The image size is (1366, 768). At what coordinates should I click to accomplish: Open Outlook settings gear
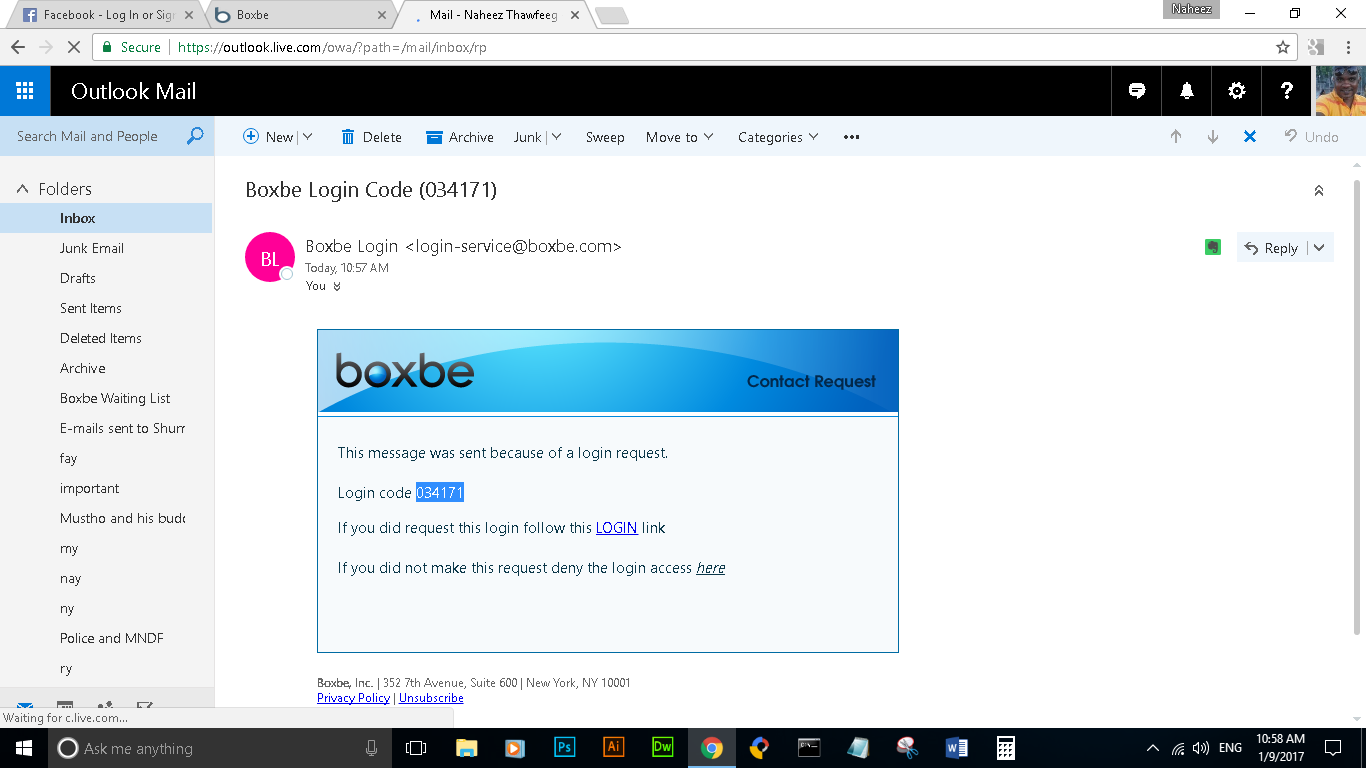pyautogui.click(x=1237, y=91)
